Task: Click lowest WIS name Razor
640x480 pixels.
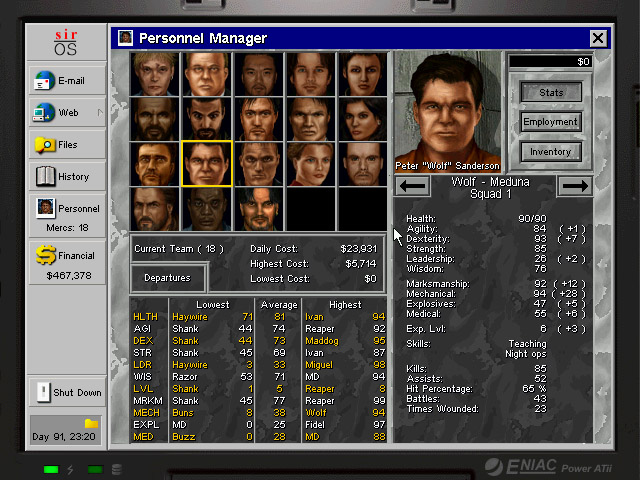Action: pos(184,377)
